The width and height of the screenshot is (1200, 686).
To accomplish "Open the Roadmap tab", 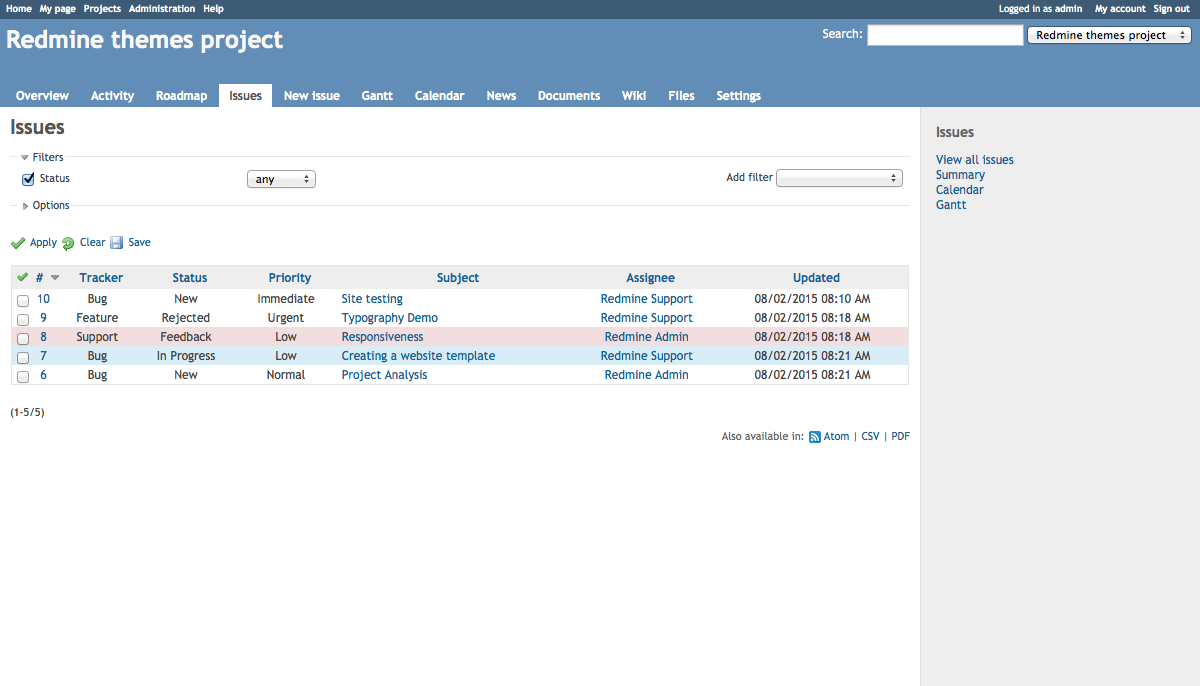I will coord(181,96).
